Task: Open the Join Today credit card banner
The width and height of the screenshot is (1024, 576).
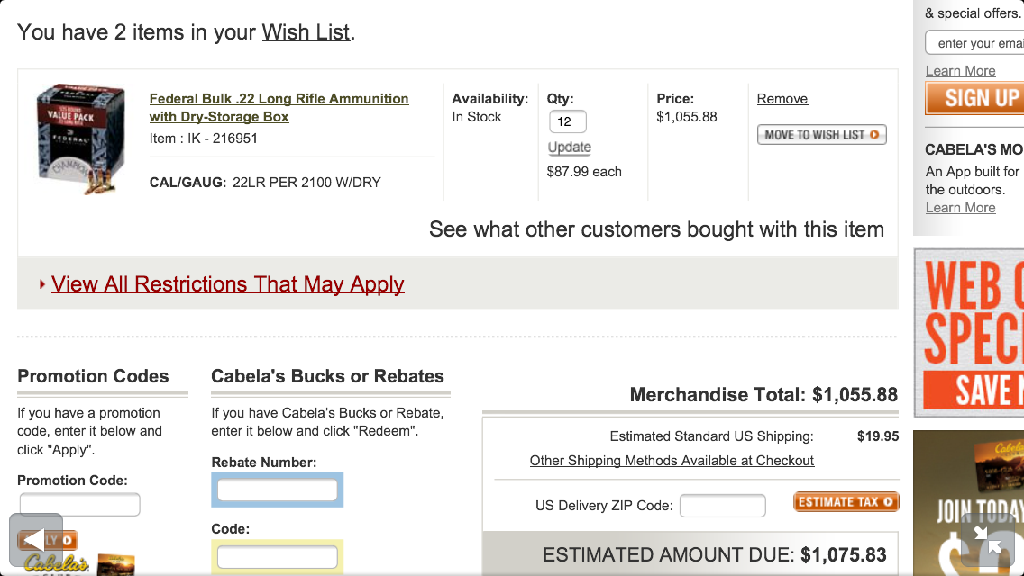Action: pyautogui.click(x=968, y=503)
